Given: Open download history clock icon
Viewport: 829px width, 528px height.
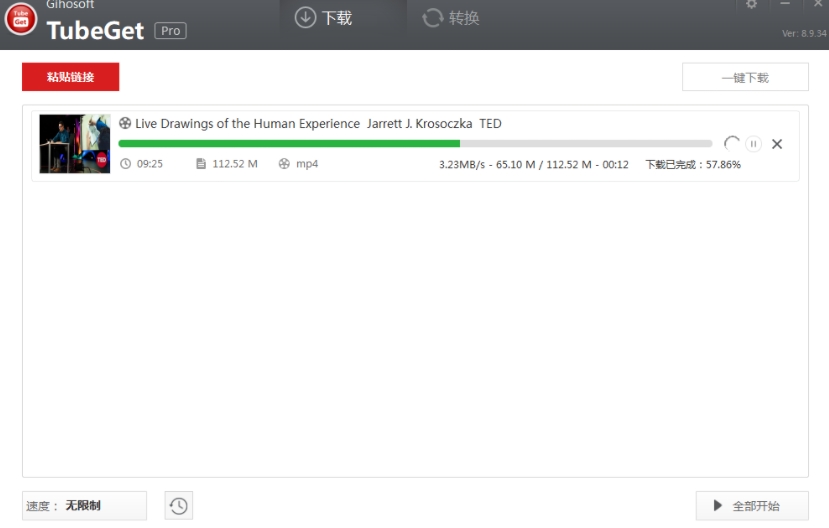Looking at the screenshot, I should (x=179, y=506).
